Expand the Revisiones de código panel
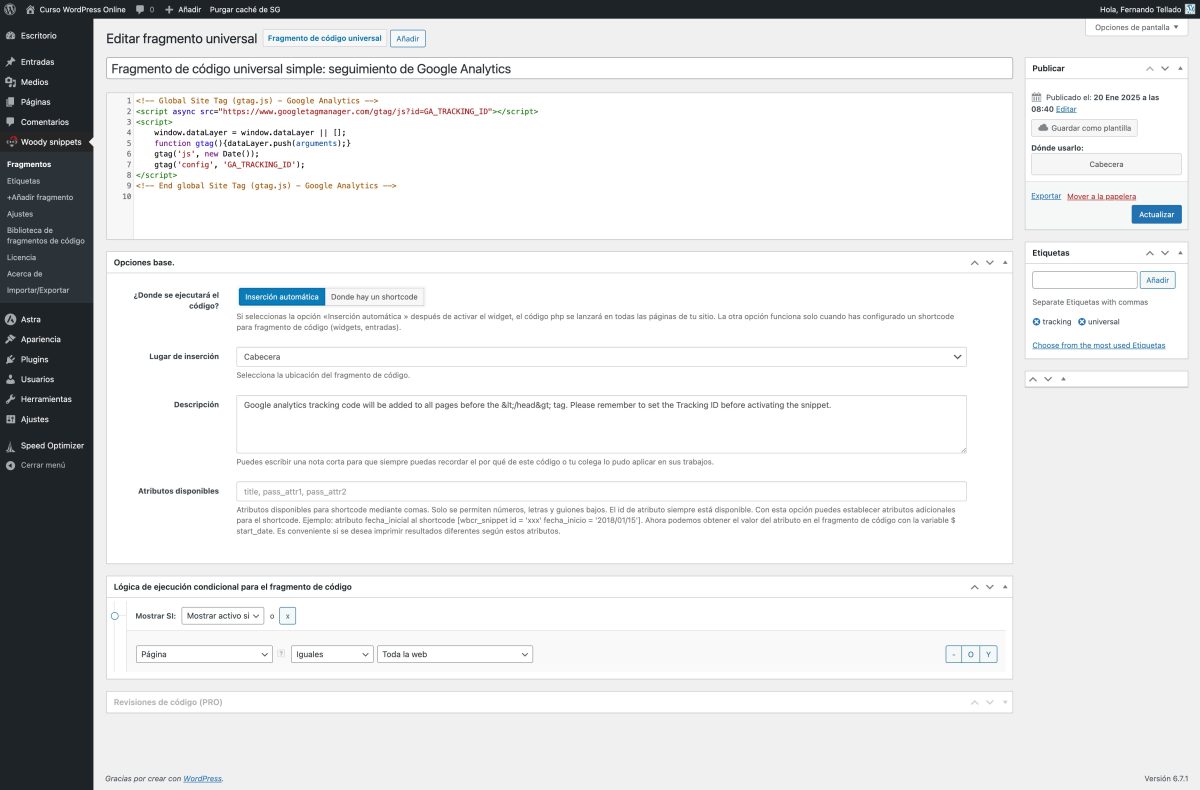Image resolution: width=1200 pixels, height=790 pixels. click(1004, 702)
